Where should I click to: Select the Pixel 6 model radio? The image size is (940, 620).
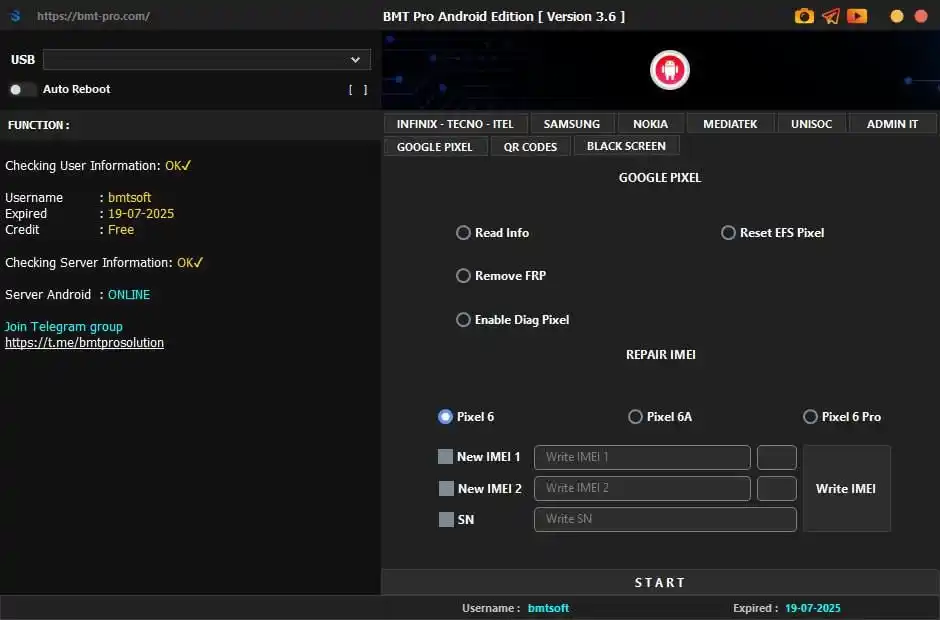pyautogui.click(x=445, y=417)
